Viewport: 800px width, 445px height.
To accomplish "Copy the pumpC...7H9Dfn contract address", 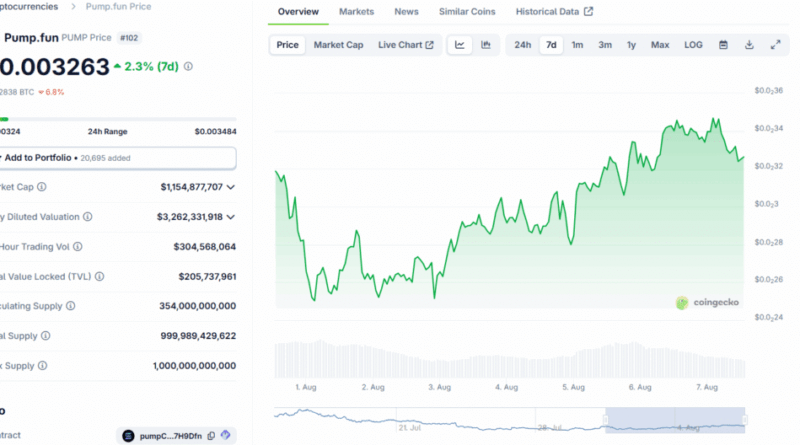I will tap(211, 436).
